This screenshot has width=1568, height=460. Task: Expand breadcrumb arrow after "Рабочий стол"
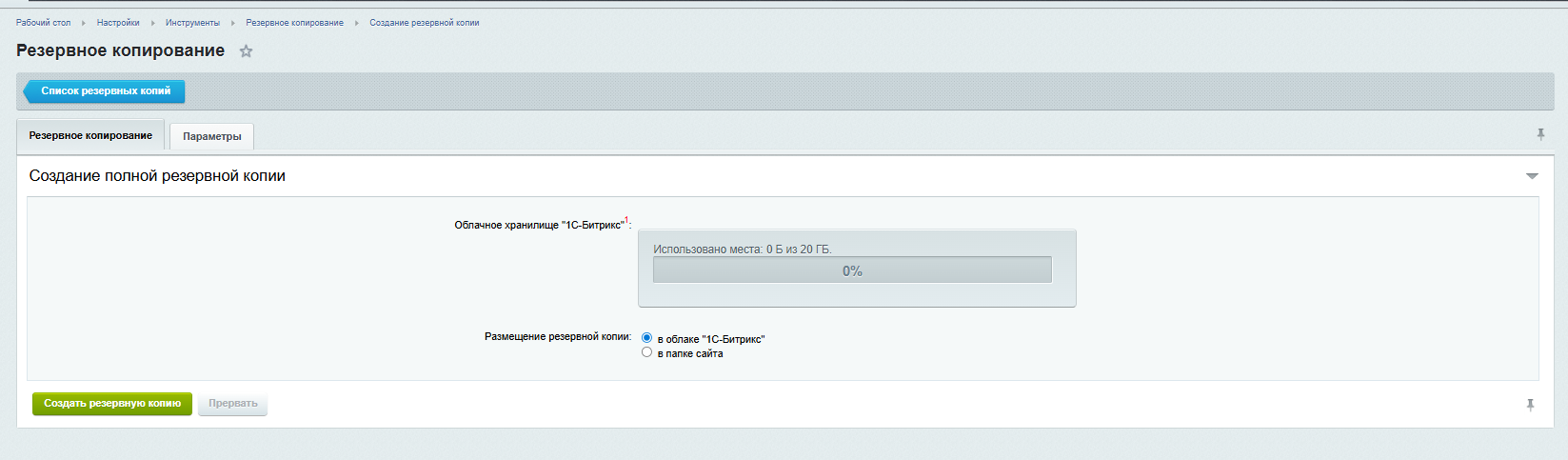pos(84,23)
